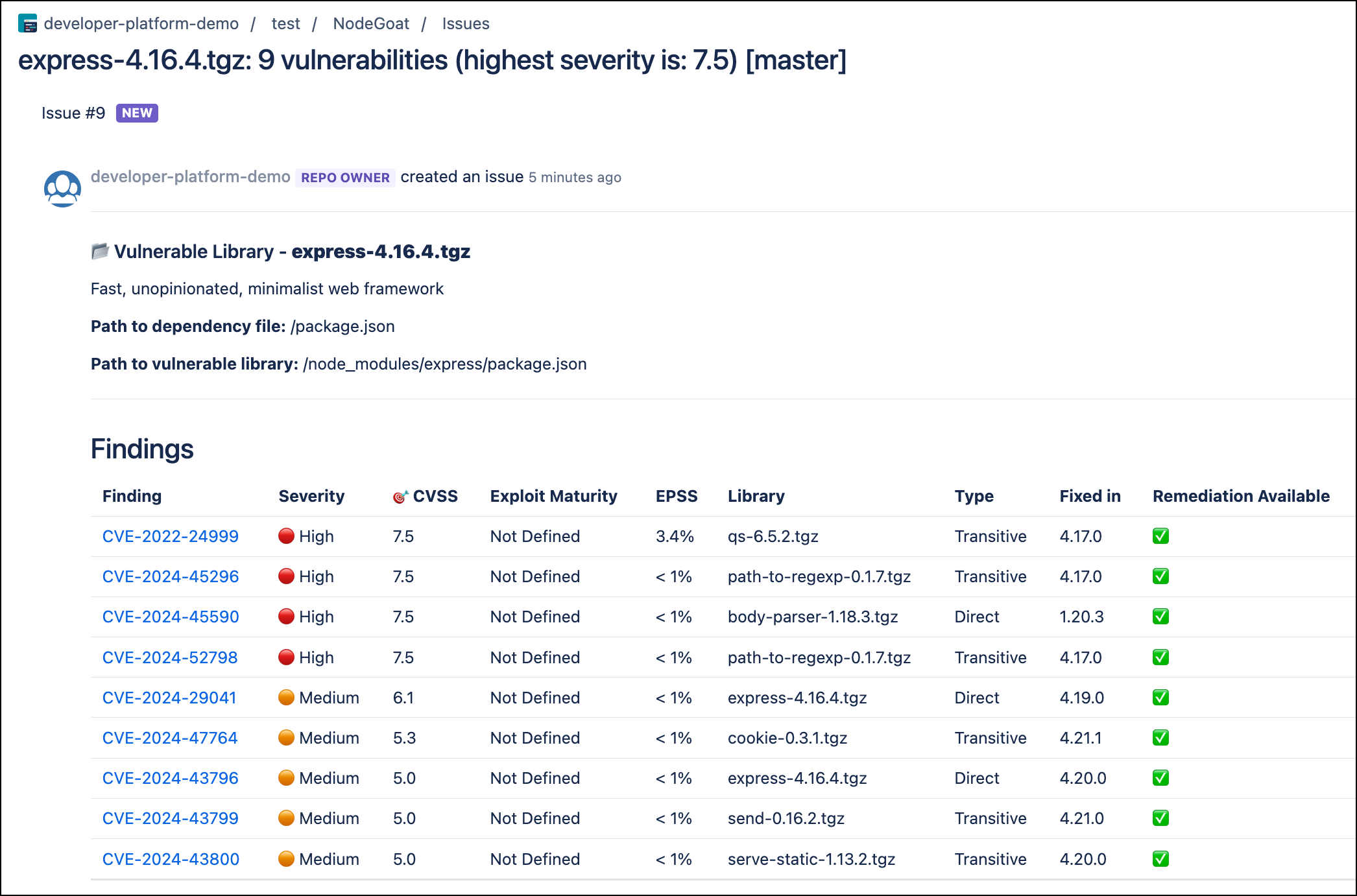Click the Severity column header
This screenshot has height=896, width=1357.
tap(311, 496)
